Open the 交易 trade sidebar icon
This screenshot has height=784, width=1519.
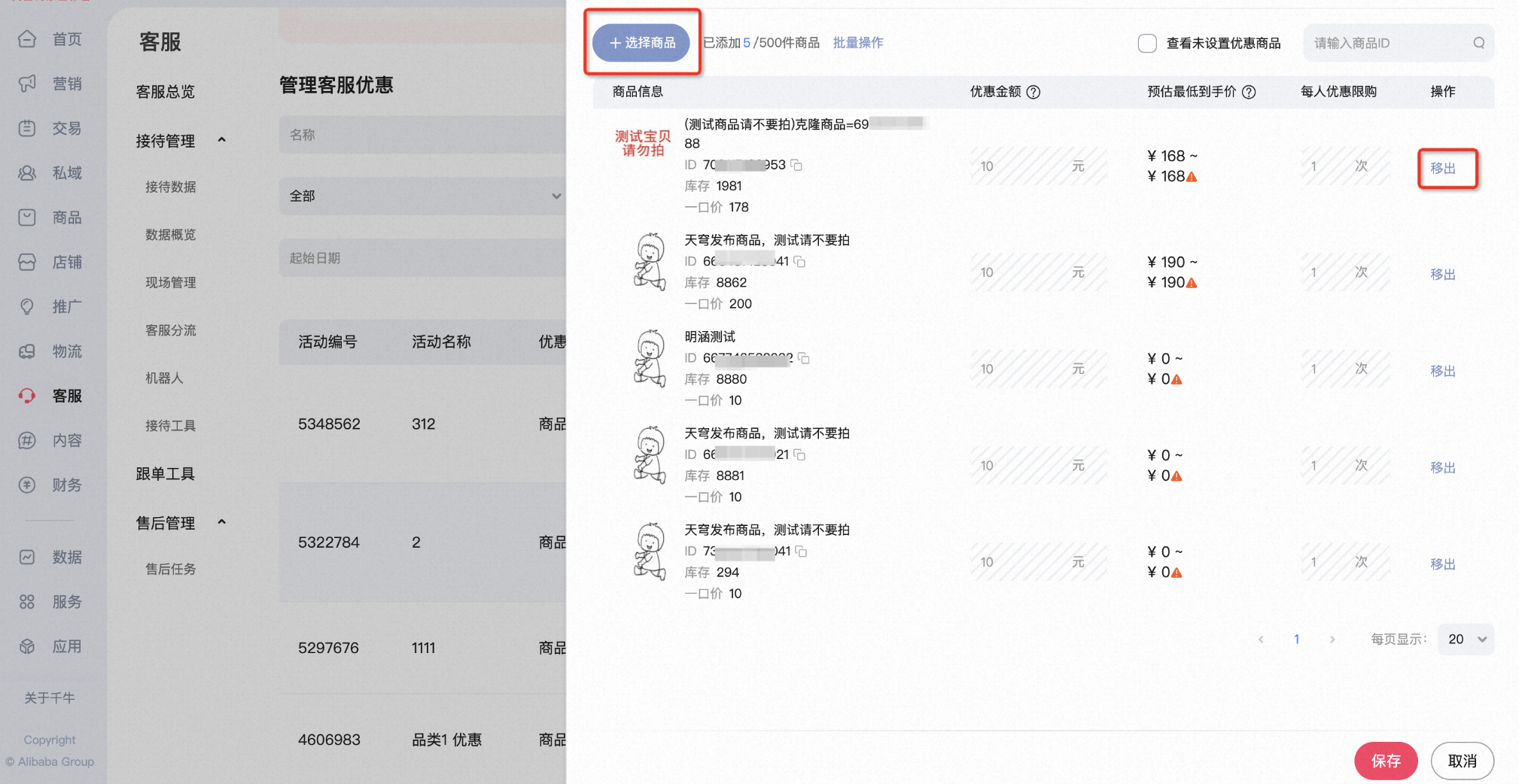point(27,128)
